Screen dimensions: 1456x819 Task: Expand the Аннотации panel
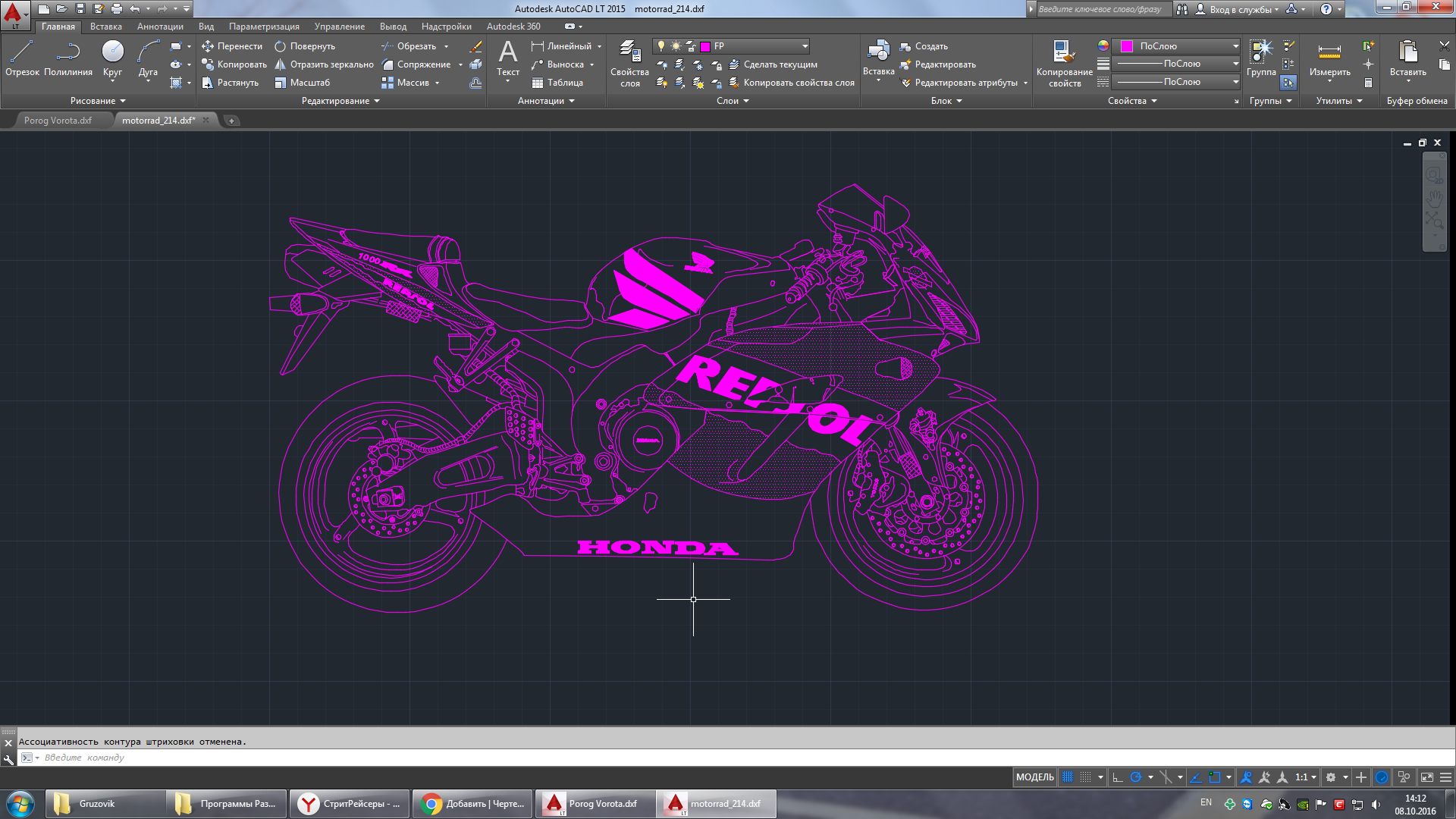click(x=546, y=101)
